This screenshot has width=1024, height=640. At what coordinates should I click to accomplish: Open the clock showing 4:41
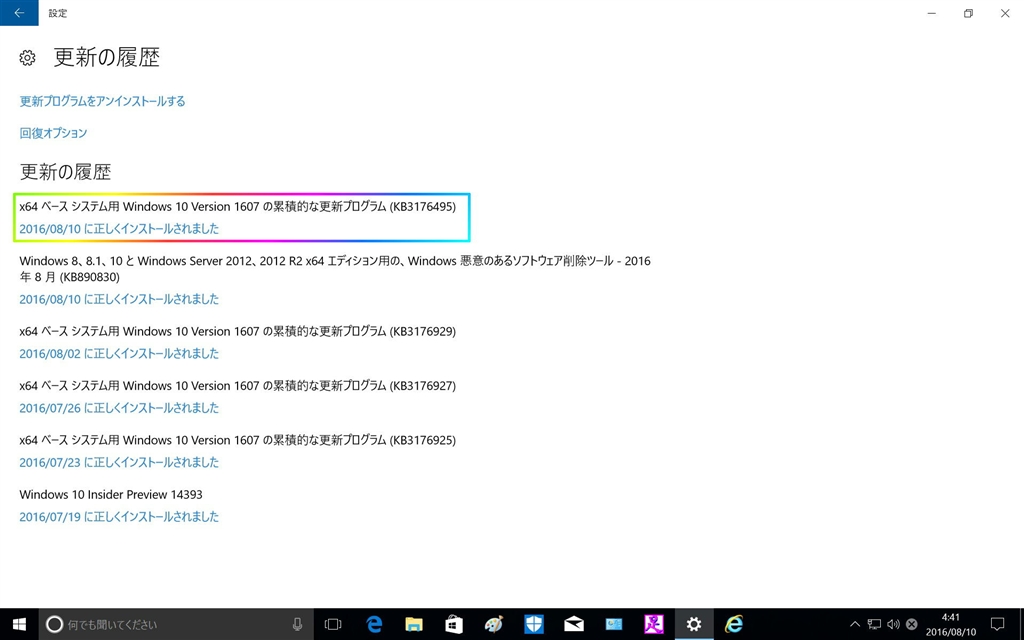click(951, 624)
